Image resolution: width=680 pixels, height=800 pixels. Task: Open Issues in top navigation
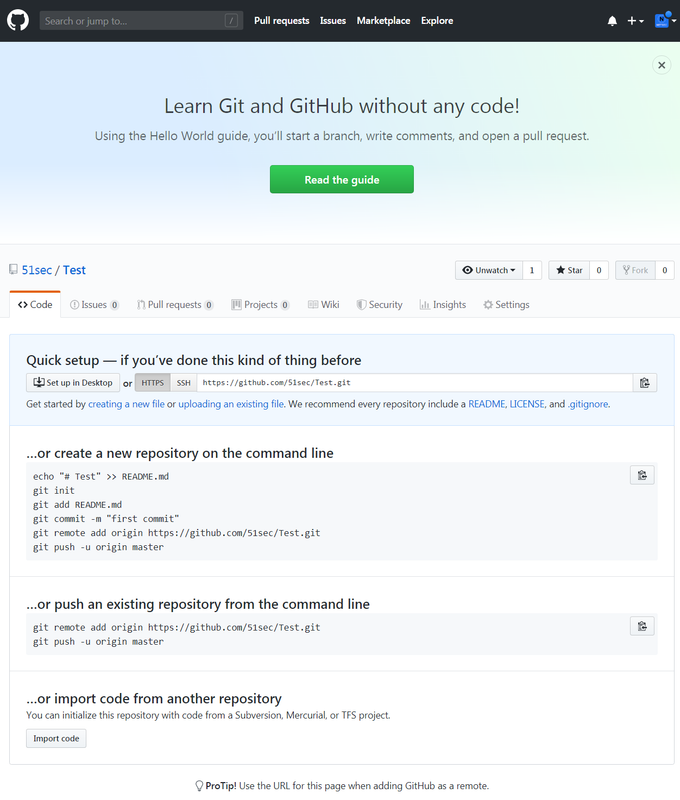pos(333,21)
